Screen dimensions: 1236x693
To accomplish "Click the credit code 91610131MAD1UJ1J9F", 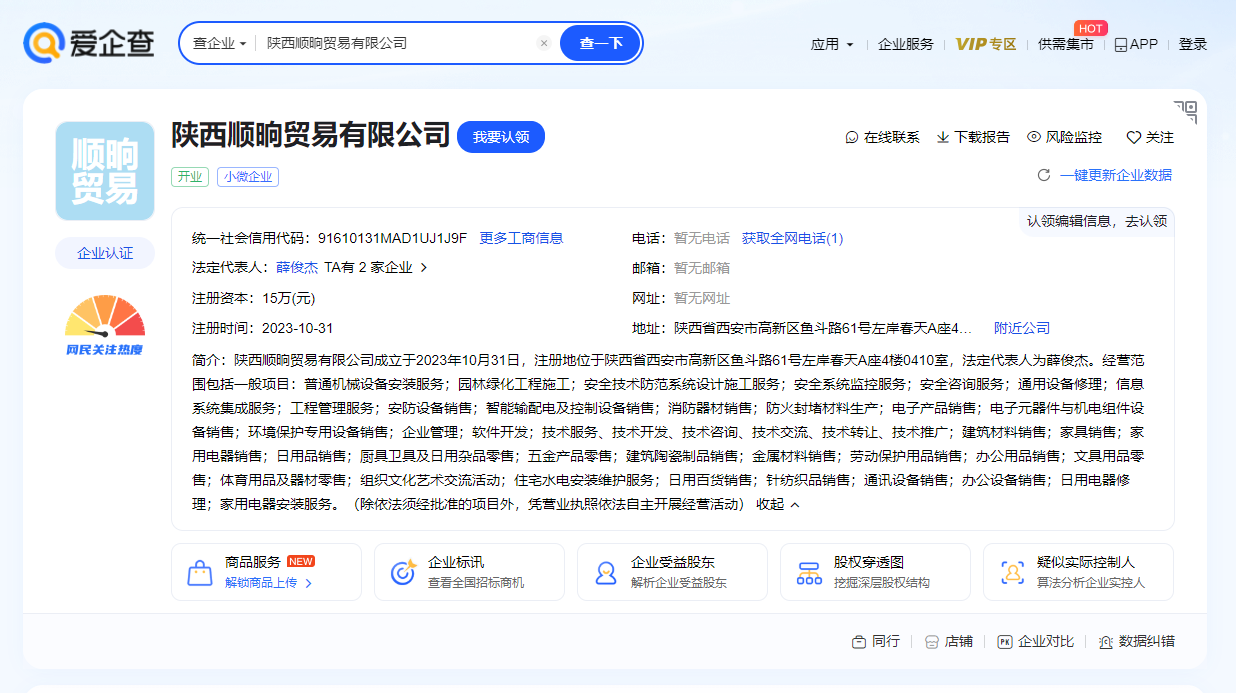I will point(392,238).
